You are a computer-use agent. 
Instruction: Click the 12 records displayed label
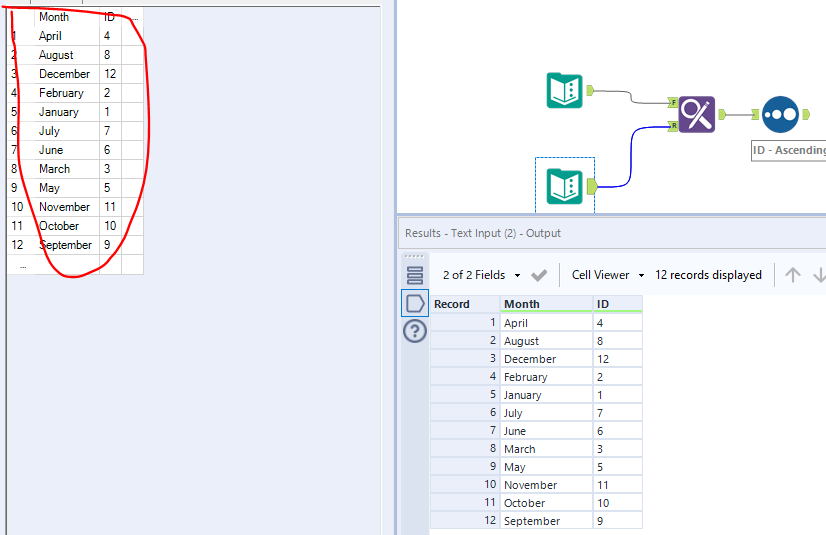click(x=708, y=275)
